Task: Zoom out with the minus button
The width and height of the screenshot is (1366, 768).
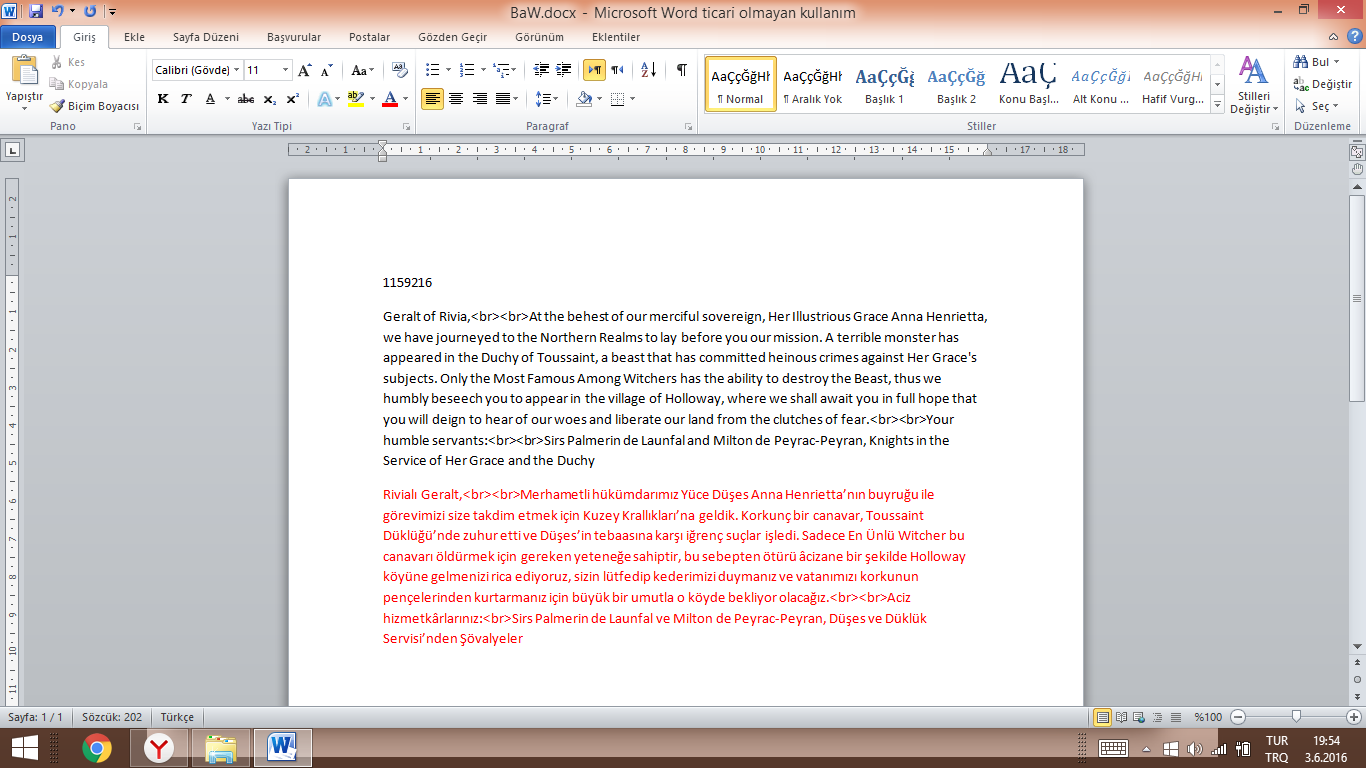Action: point(1238,717)
